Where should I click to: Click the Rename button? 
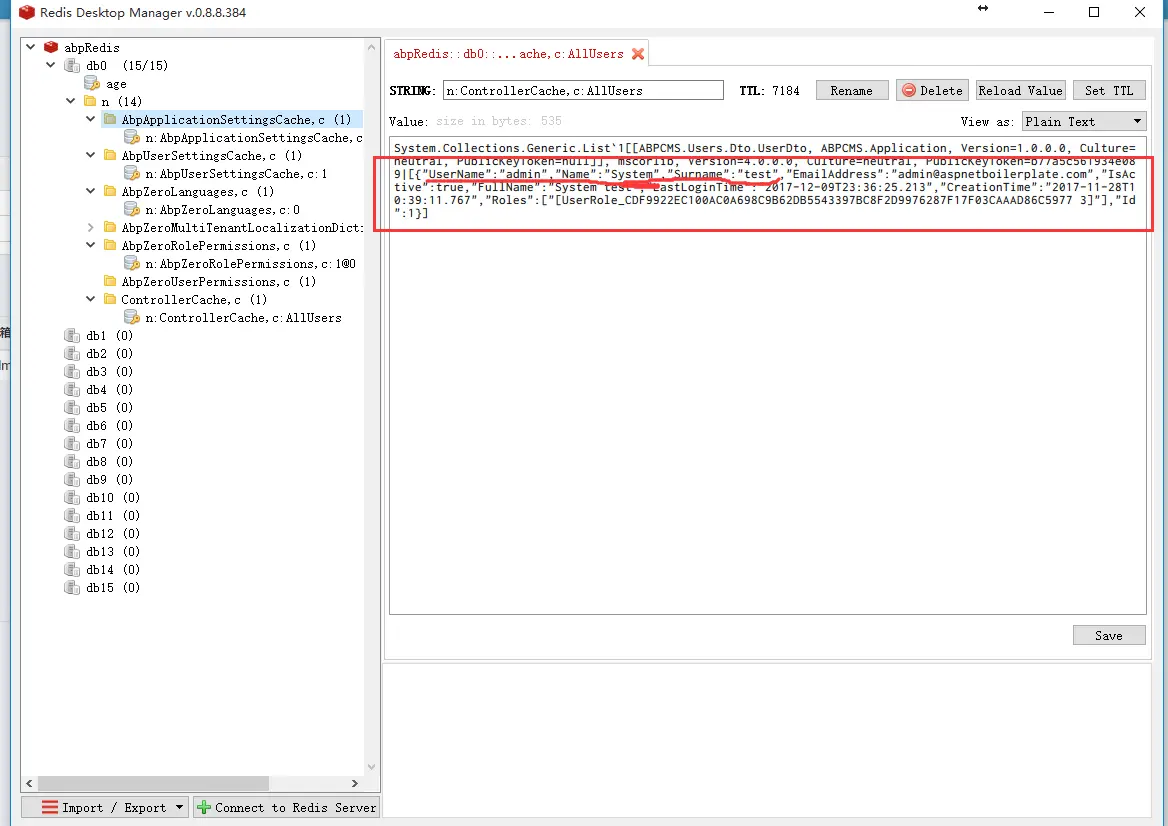coord(851,90)
